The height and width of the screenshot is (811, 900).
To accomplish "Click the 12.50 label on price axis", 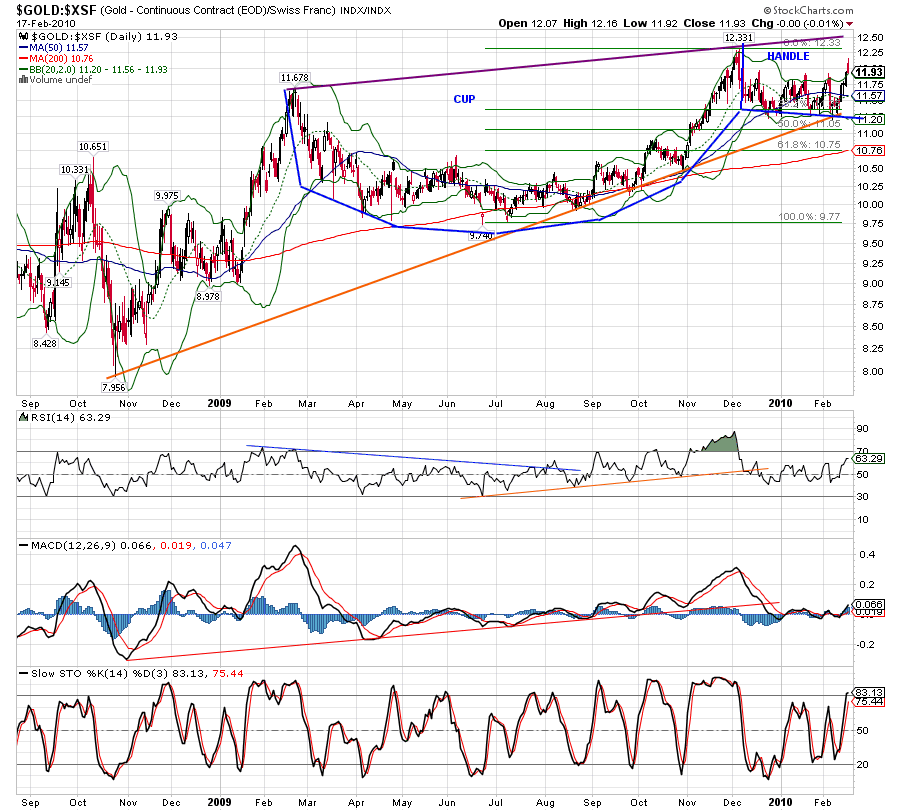I will pyautogui.click(x=870, y=38).
